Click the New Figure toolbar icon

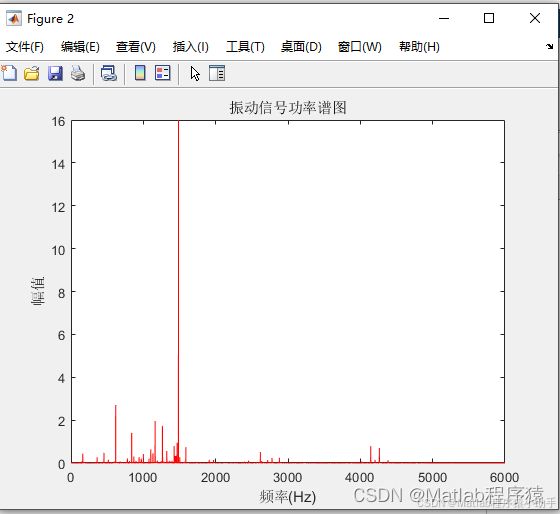coord(9,73)
